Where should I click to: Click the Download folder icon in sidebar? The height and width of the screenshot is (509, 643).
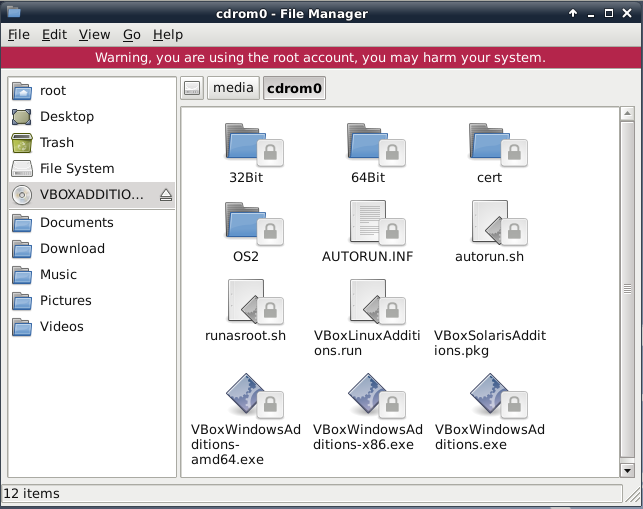pyautogui.click(x=22, y=249)
